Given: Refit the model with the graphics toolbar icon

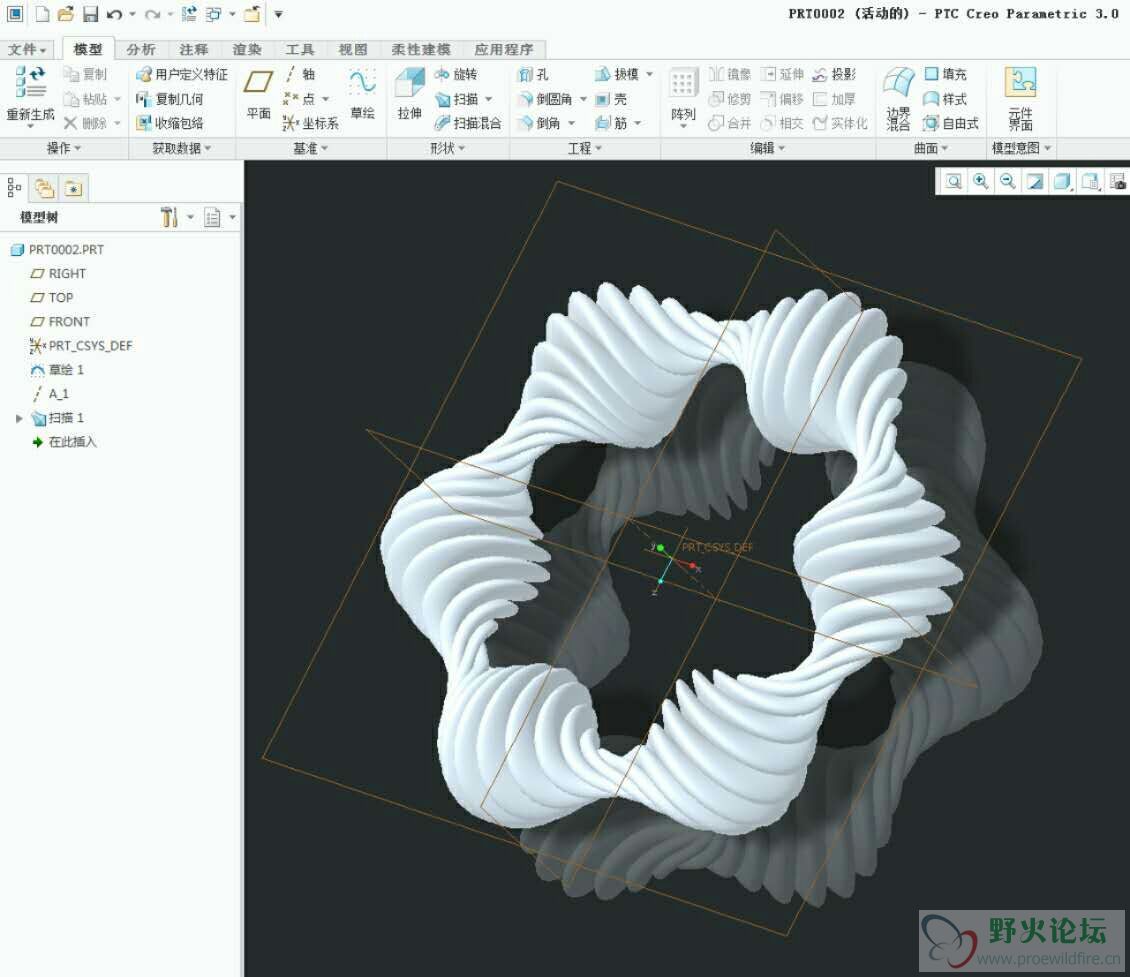Looking at the screenshot, I should (x=953, y=182).
